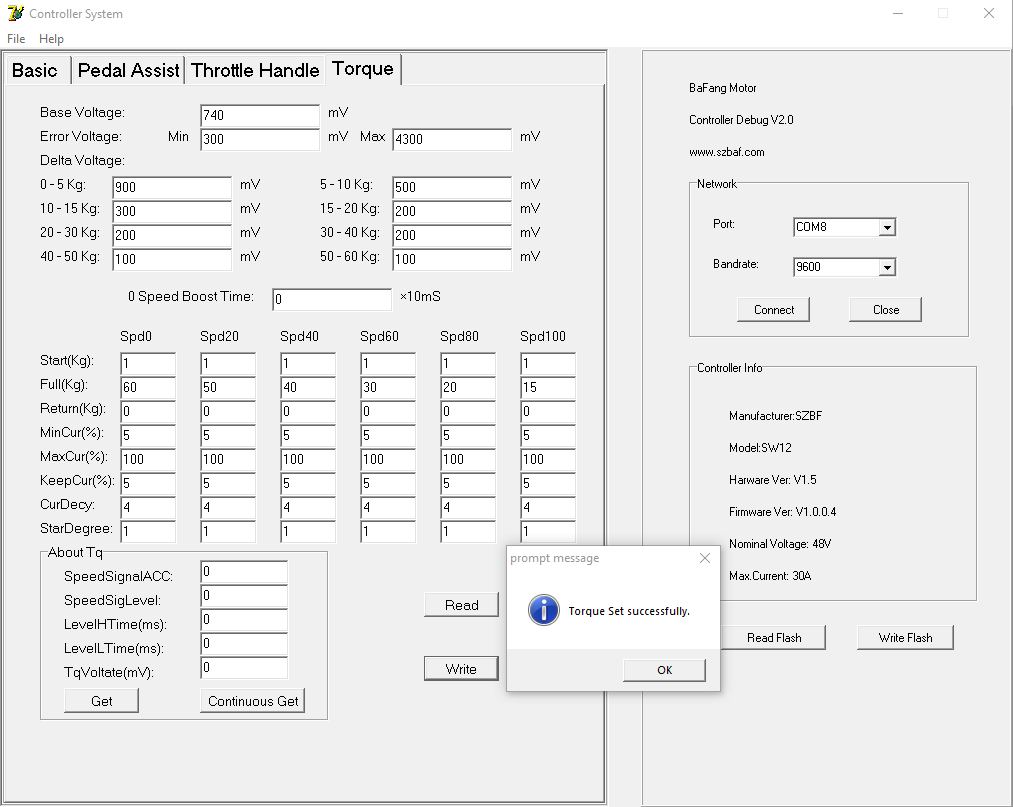Click the Continuous Get button

click(x=253, y=701)
